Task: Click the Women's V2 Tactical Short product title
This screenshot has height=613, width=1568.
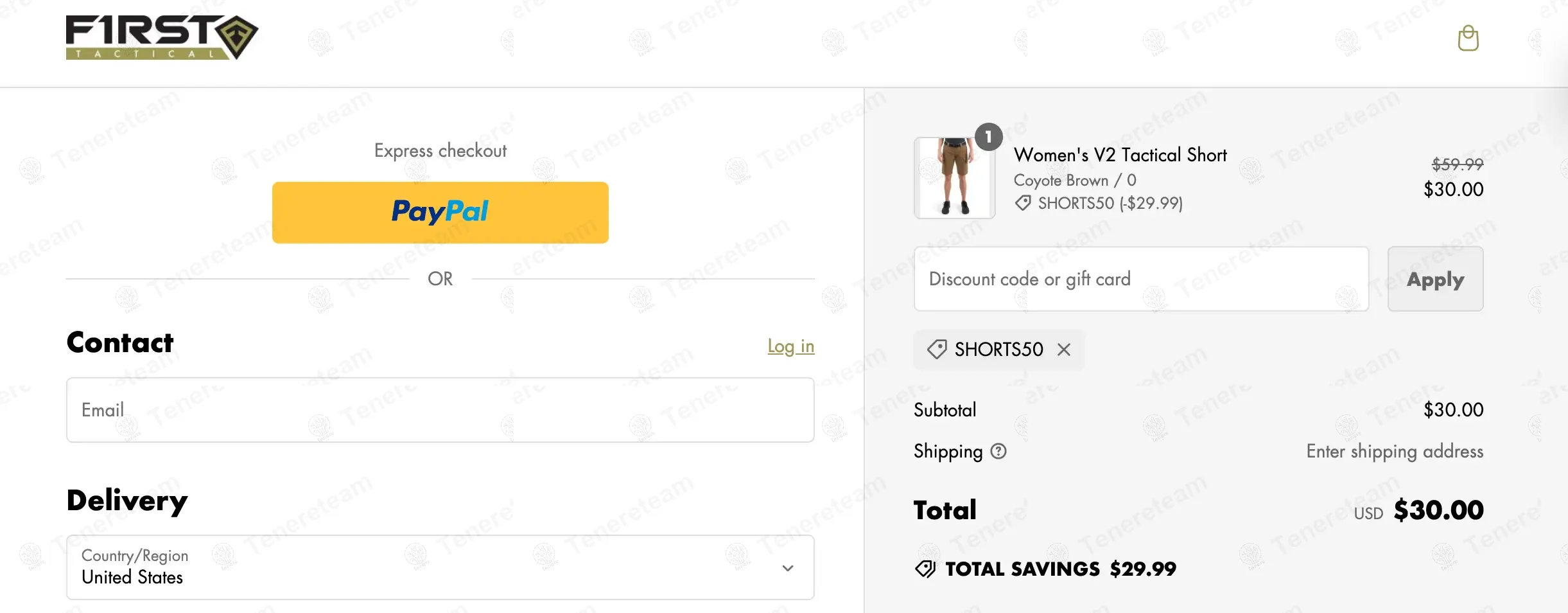Action: [x=1120, y=155]
